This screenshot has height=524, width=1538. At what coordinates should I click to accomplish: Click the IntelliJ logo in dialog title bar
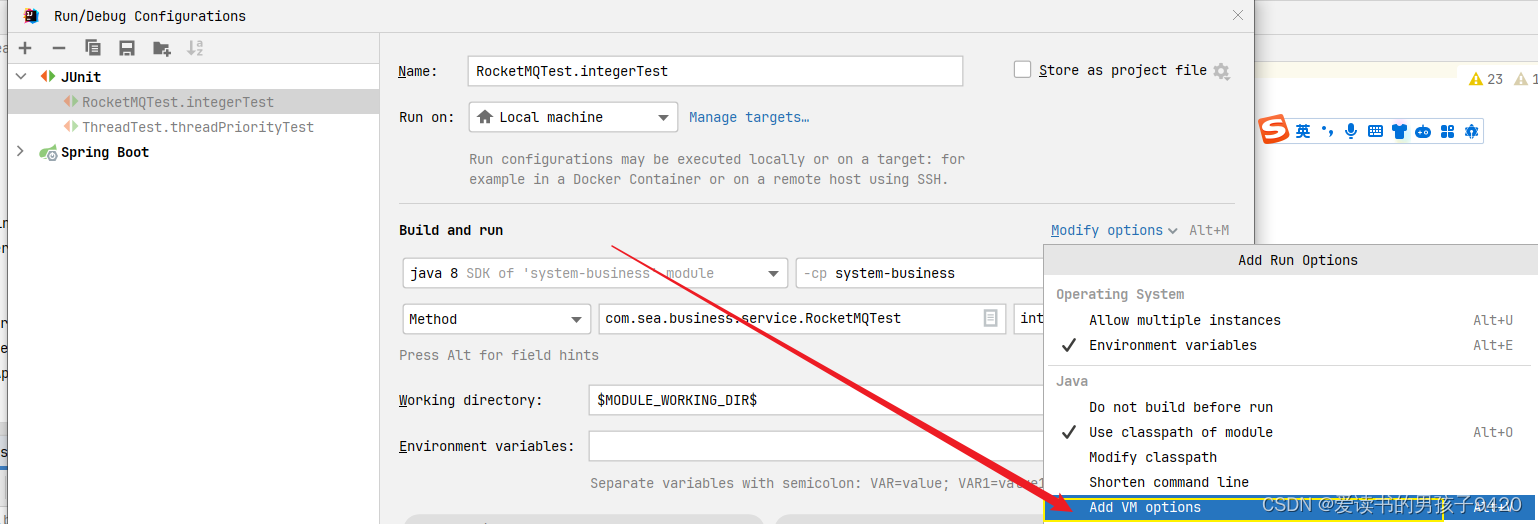31,15
